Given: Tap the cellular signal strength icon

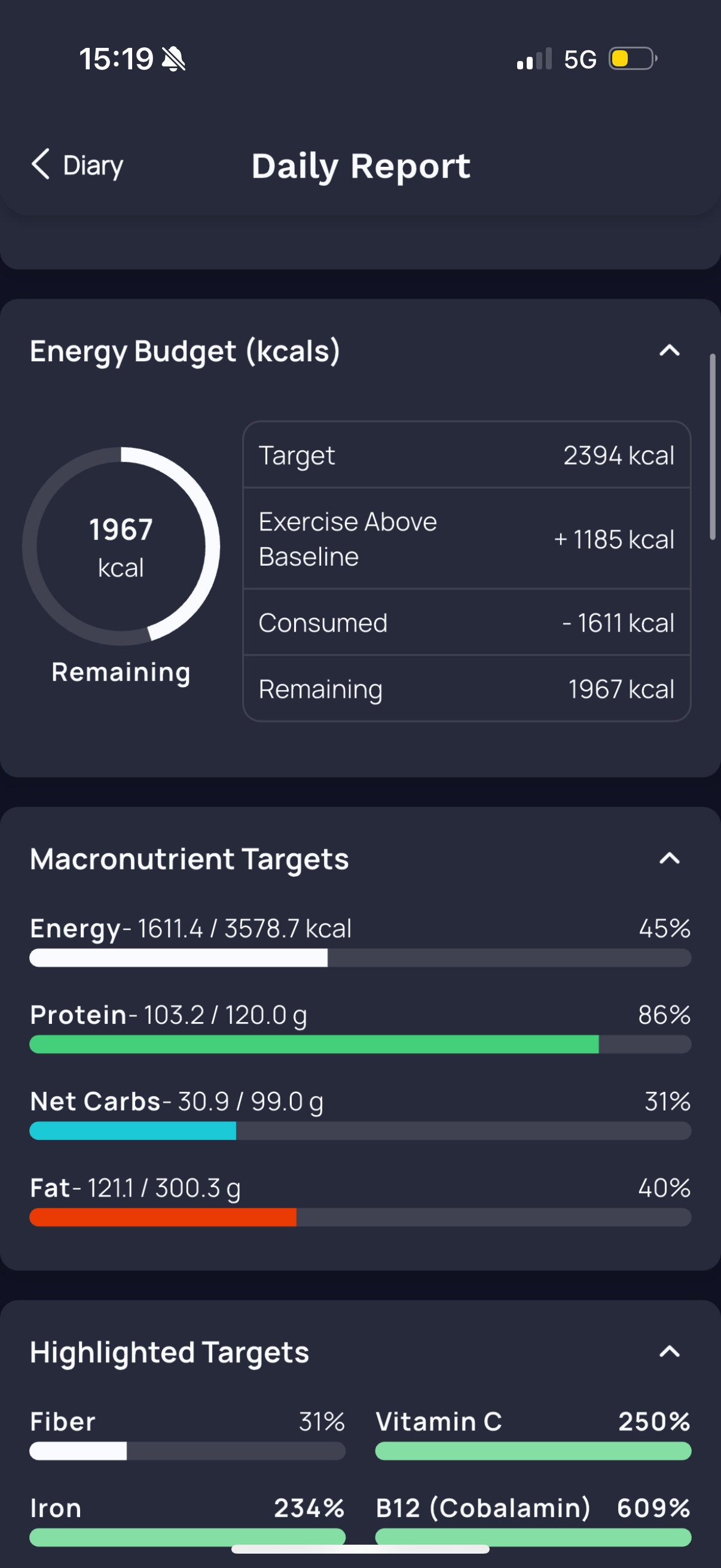Looking at the screenshot, I should click(534, 60).
